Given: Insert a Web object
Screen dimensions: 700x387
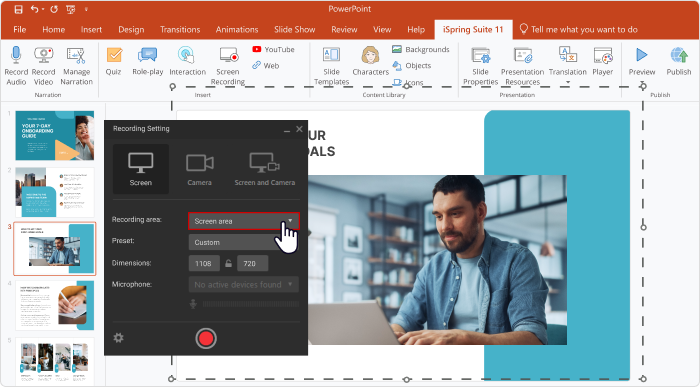Looking at the screenshot, I should [x=266, y=66].
